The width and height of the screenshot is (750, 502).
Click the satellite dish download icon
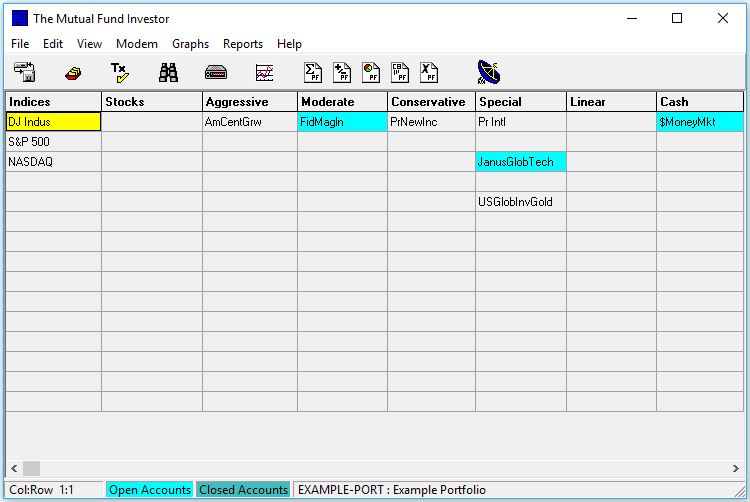click(x=488, y=72)
